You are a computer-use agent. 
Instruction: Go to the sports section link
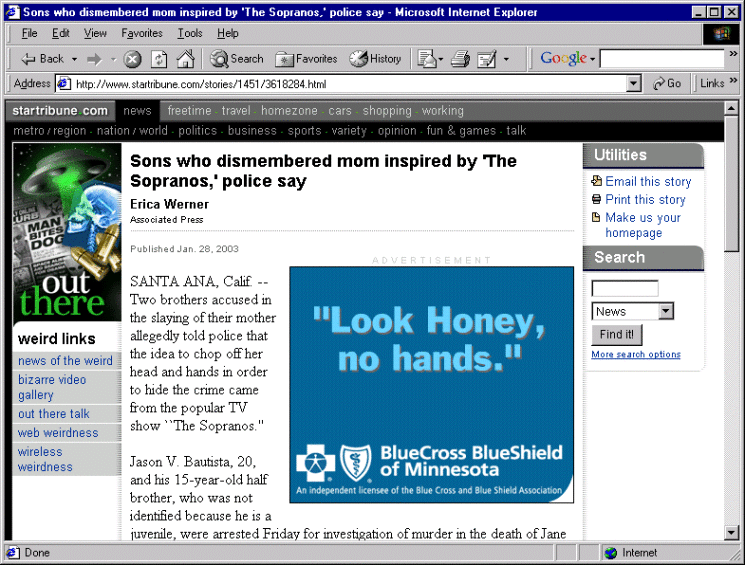click(304, 131)
